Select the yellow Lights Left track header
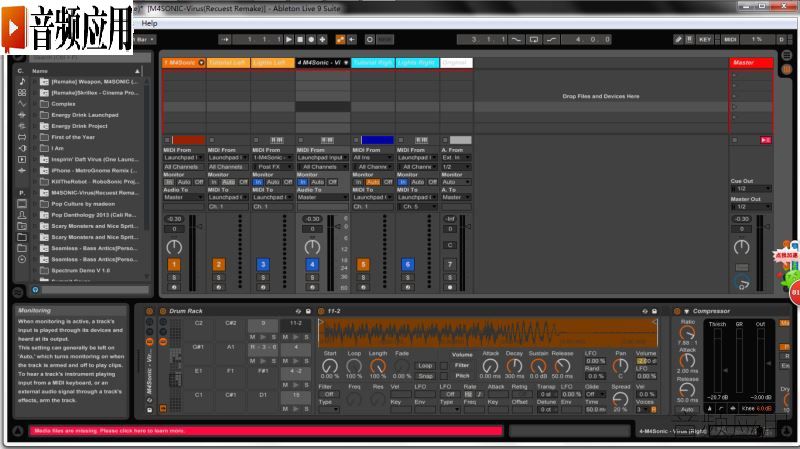800x449 pixels. tap(272, 62)
